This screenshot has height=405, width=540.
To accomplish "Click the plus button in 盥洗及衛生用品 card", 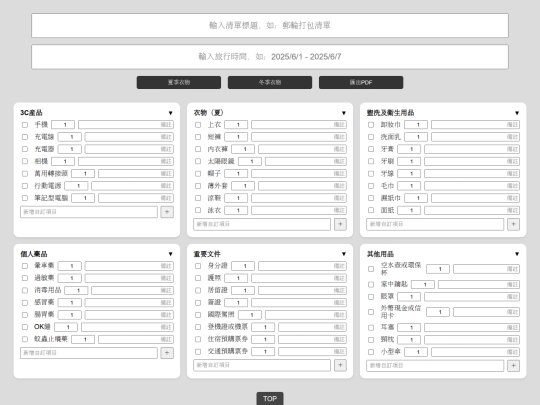I will pyautogui.click(x=513, y=224).
